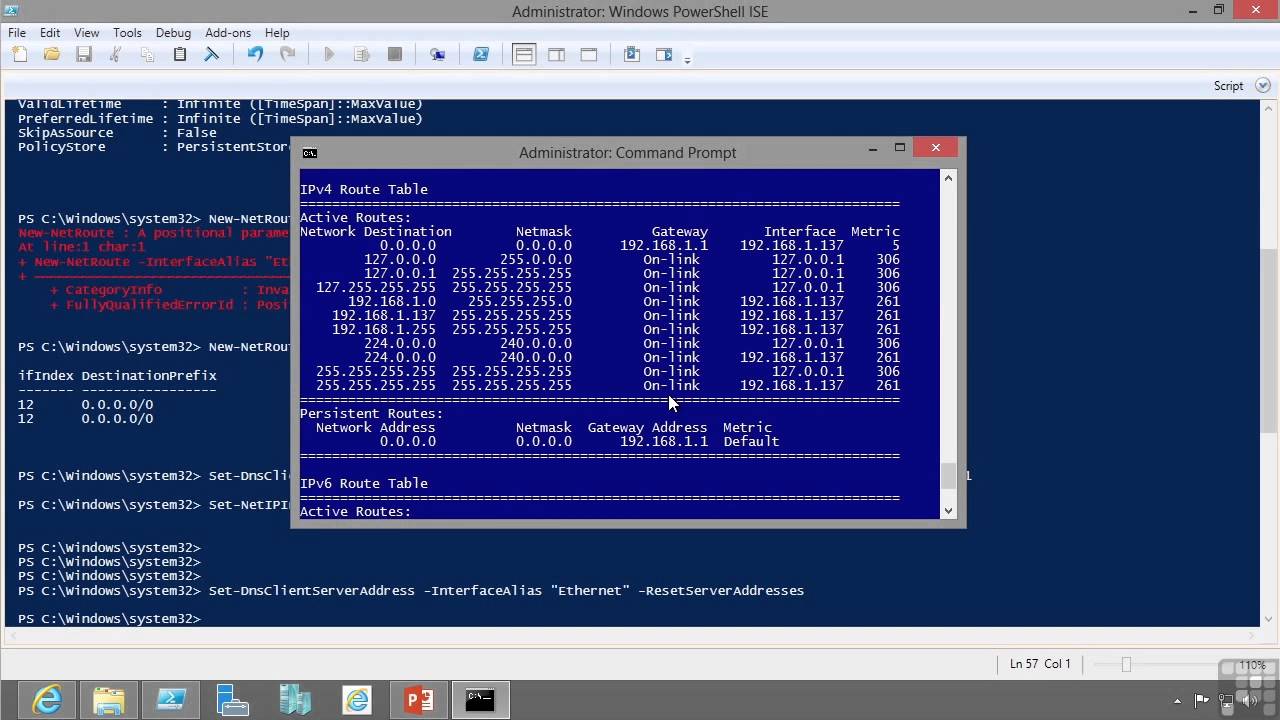Create a new script with New icon
Viewport: 1280px width, 720px height.
20,55
